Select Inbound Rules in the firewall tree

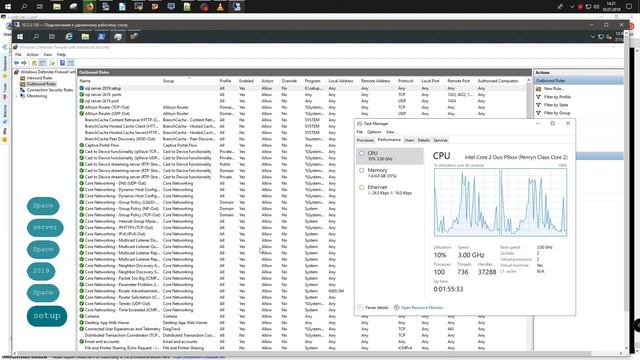pos(39,78)
